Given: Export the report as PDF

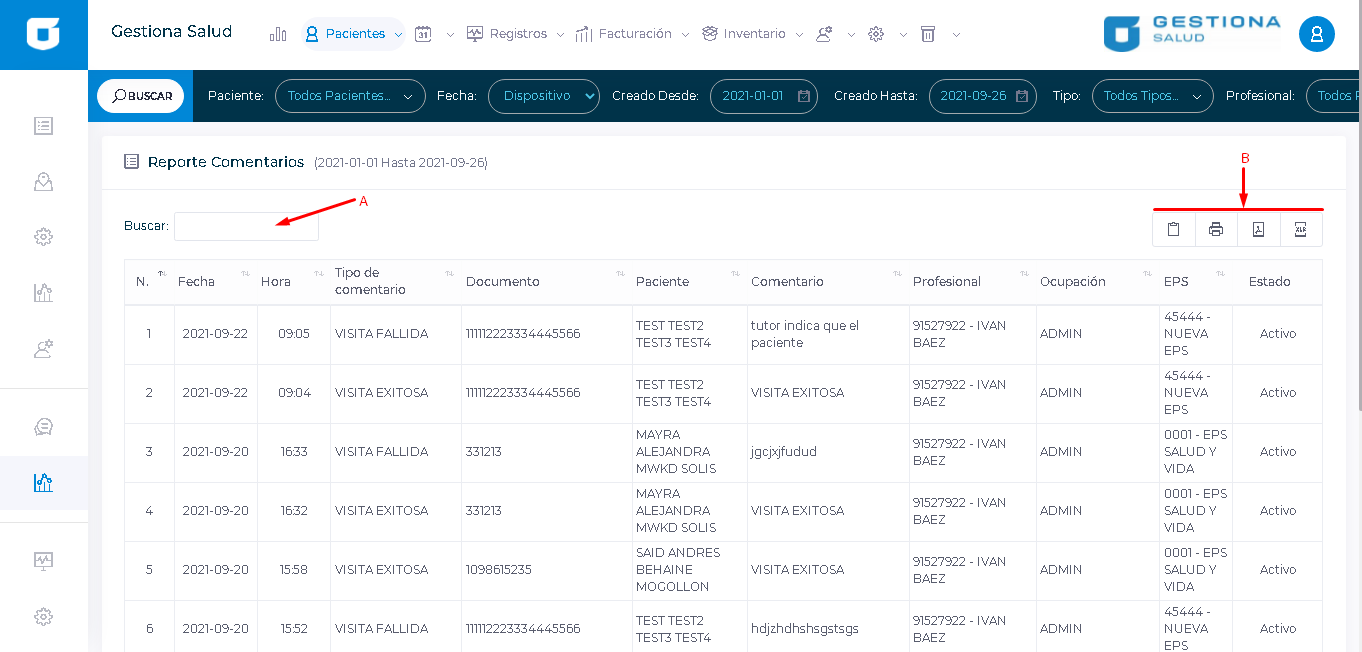Looking at the screenshot, I should pyautogui.click(x=1258, y=229).
